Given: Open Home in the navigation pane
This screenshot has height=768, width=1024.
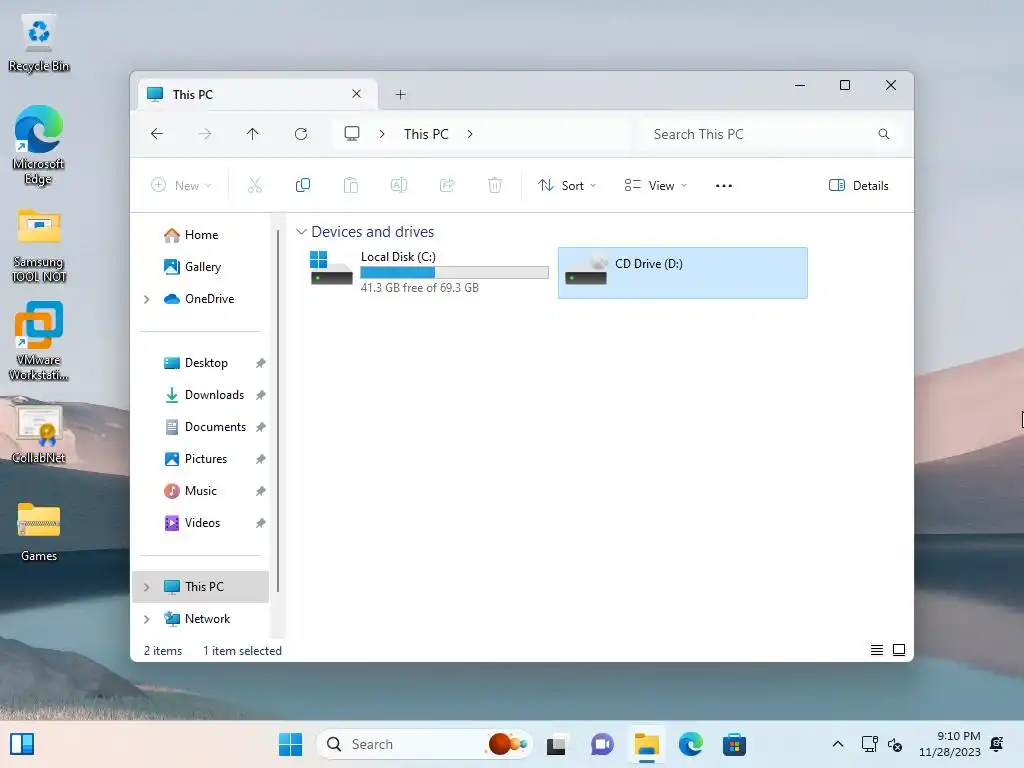Looking at the screenshot, I should pyautogui.click(x=201, y=235).
